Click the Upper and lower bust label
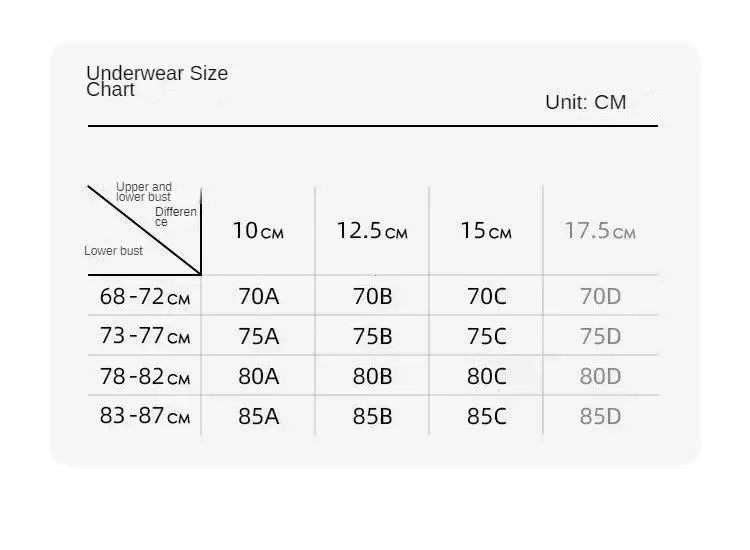The width and height of the screenshot is (750, 550). pyautogui.click(x=143, y=192)
